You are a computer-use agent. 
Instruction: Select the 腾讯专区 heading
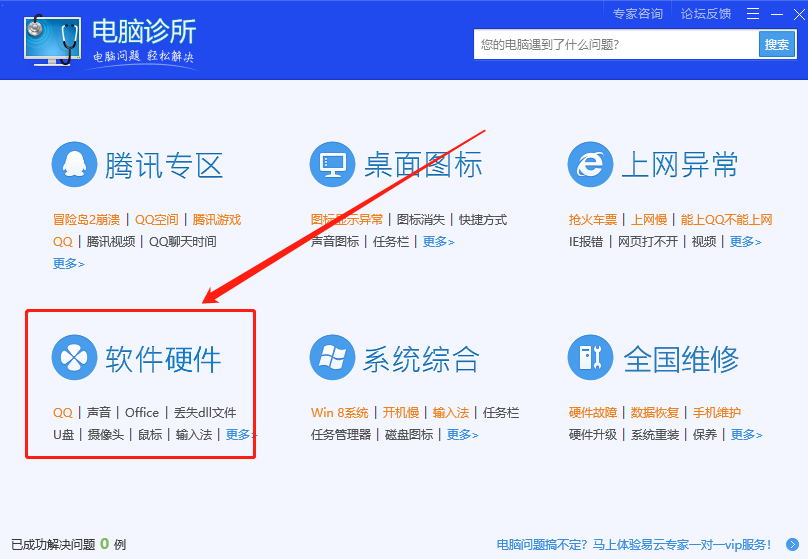[x=164, y=165]
